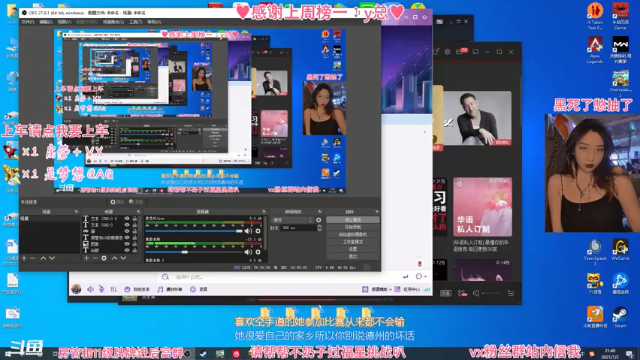Toggle visibility of the bottom text source
Image resolution: width=640 pixels, height=360 pixels.
point(127,250)
